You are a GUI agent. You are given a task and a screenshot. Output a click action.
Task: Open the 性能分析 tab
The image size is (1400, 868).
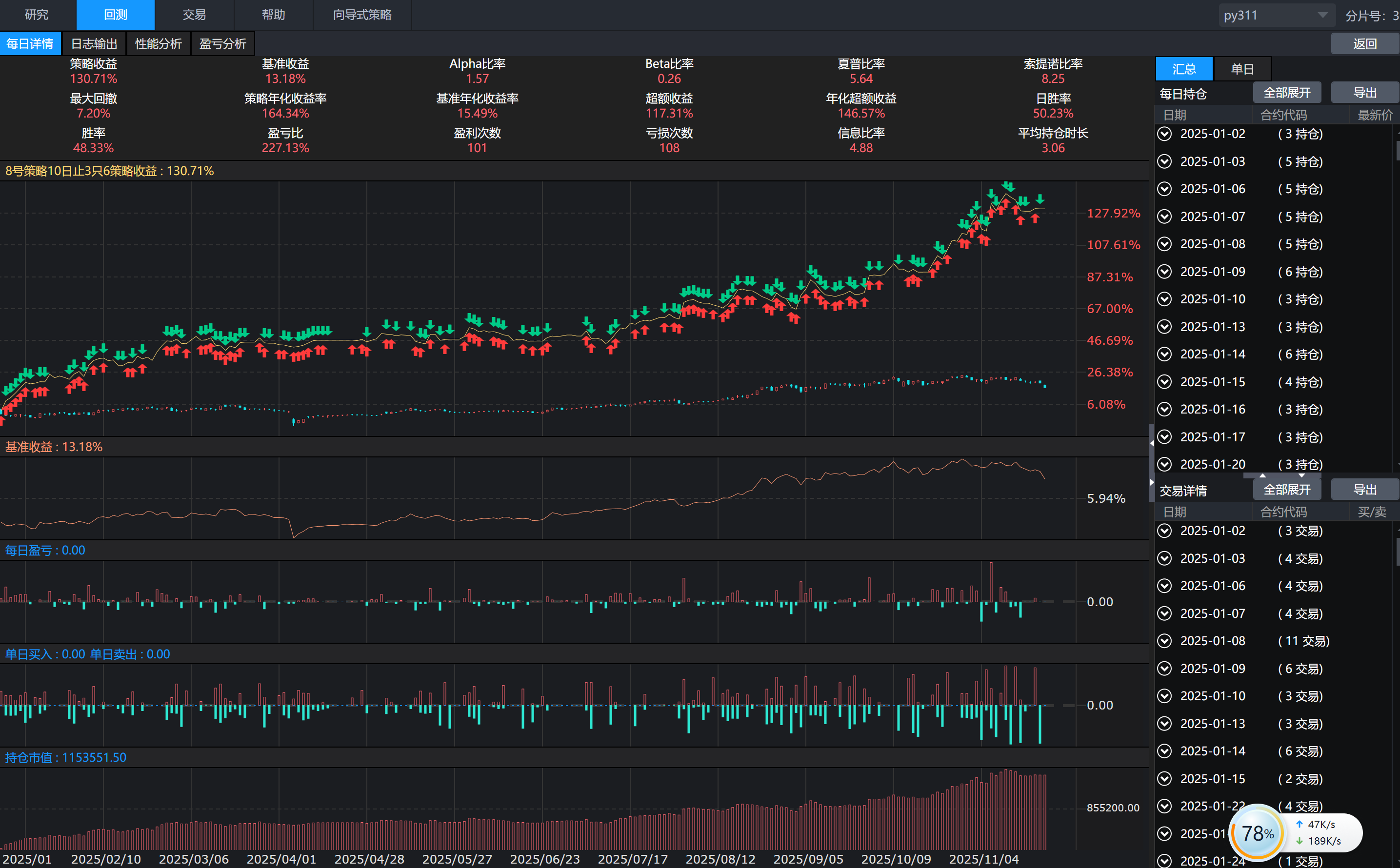point(158,44)
